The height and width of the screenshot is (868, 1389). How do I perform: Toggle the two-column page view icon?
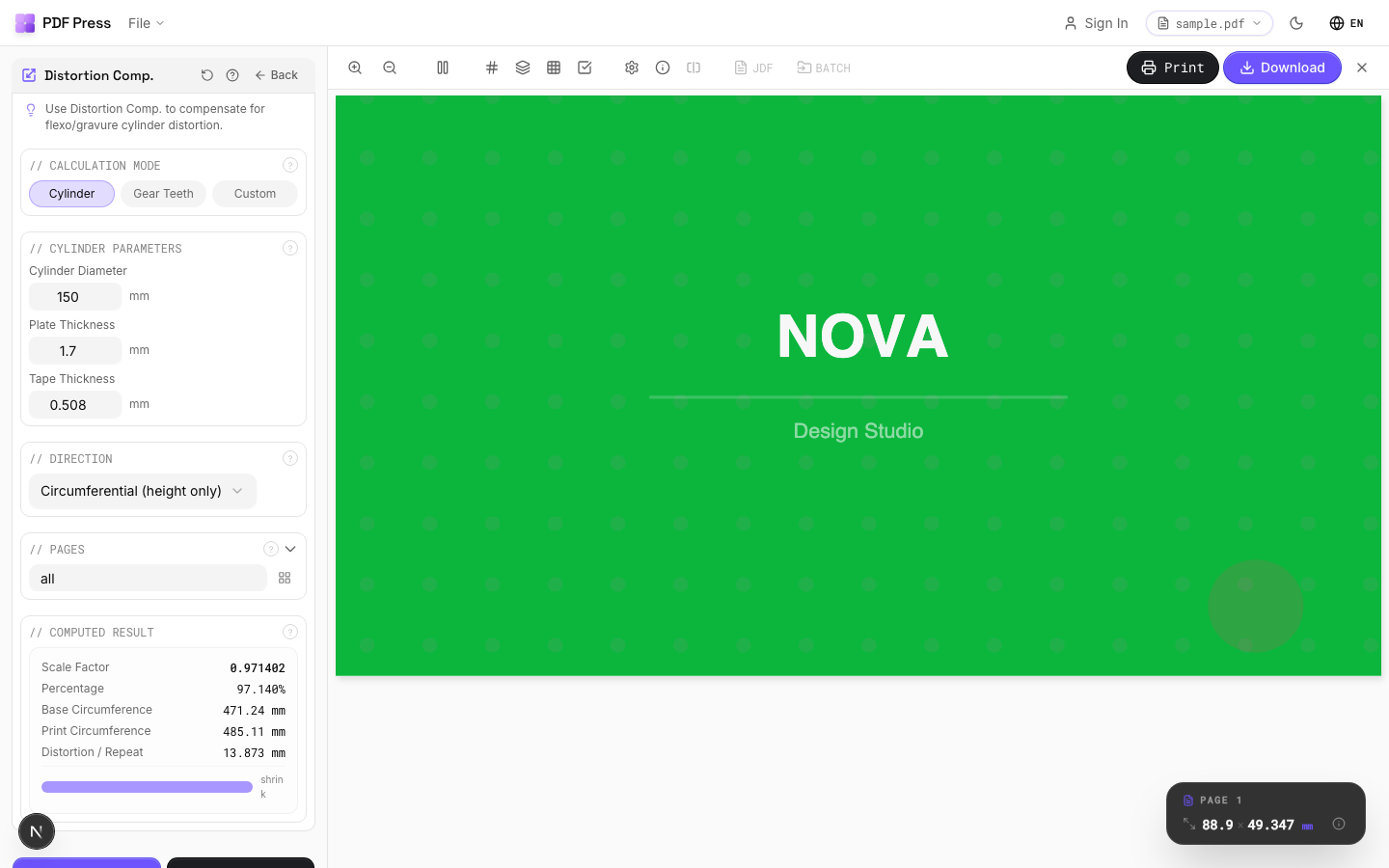click(443, 68)
